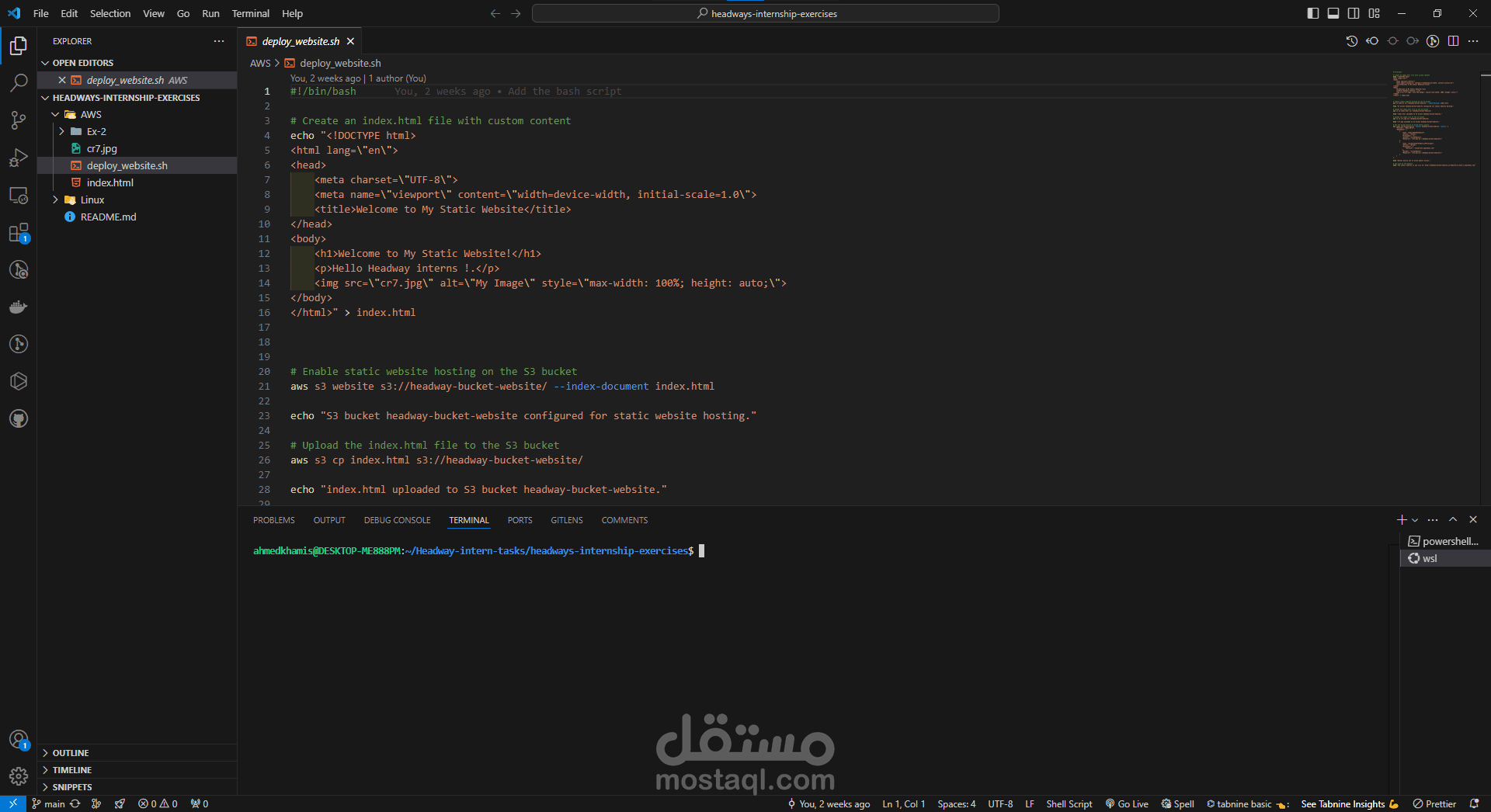
Task: Open editor More Actions ellipsis
Action: pos(1473,41)
